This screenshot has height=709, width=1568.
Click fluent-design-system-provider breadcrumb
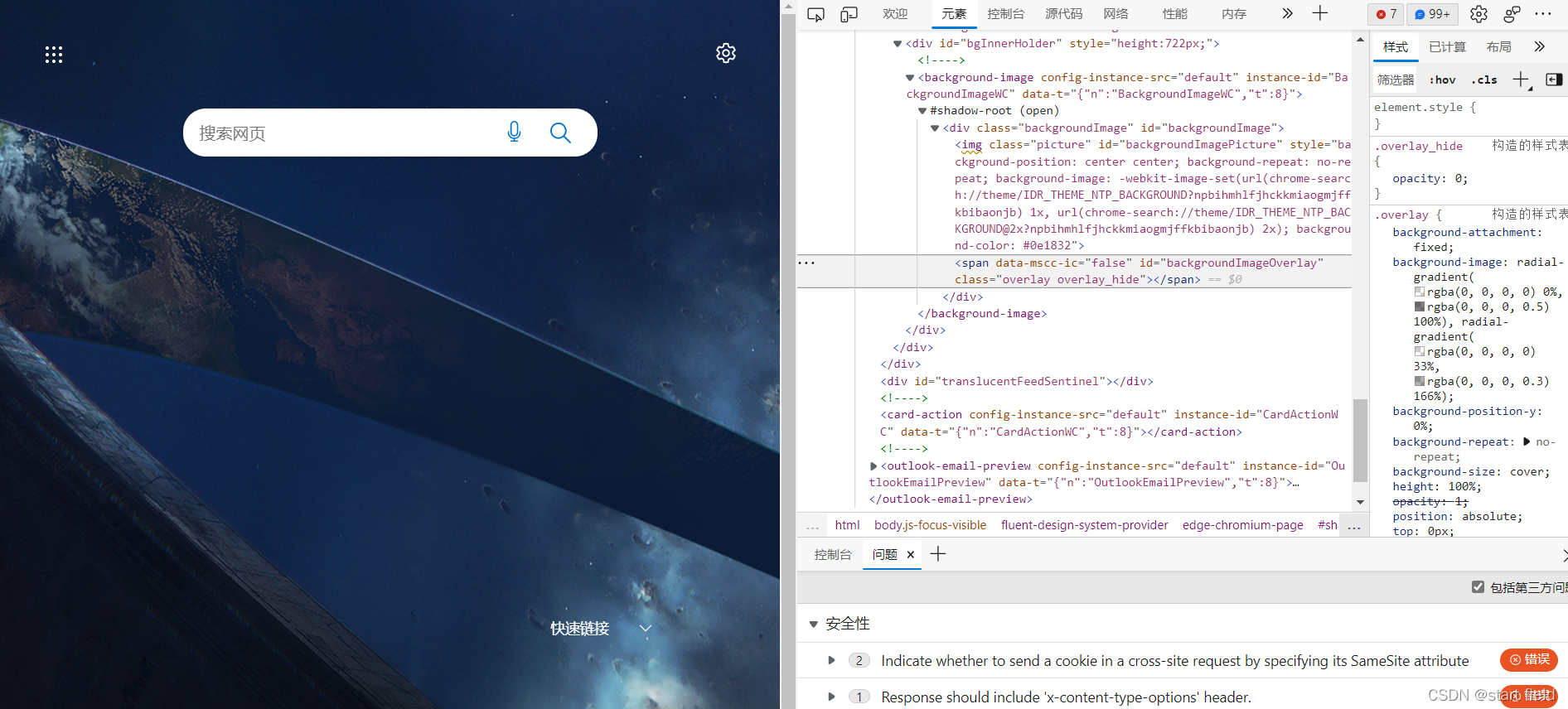tap(1084, 525)
